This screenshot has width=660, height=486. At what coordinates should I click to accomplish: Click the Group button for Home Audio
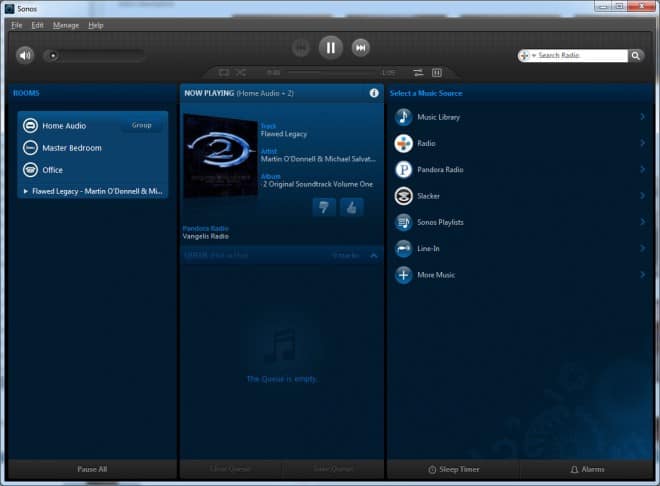pos(142,126)
